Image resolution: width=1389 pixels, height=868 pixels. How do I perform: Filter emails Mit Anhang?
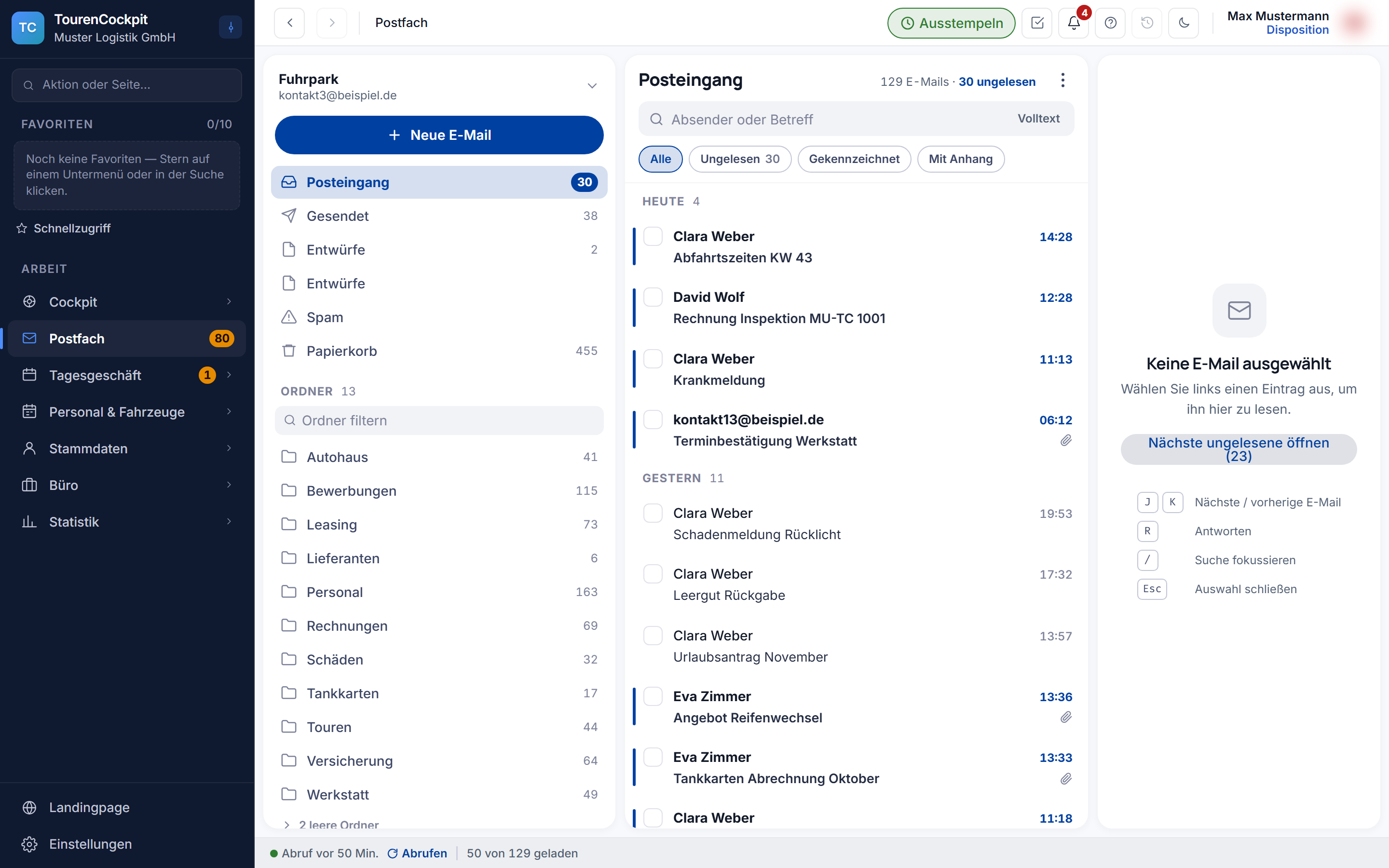(960, 159)
